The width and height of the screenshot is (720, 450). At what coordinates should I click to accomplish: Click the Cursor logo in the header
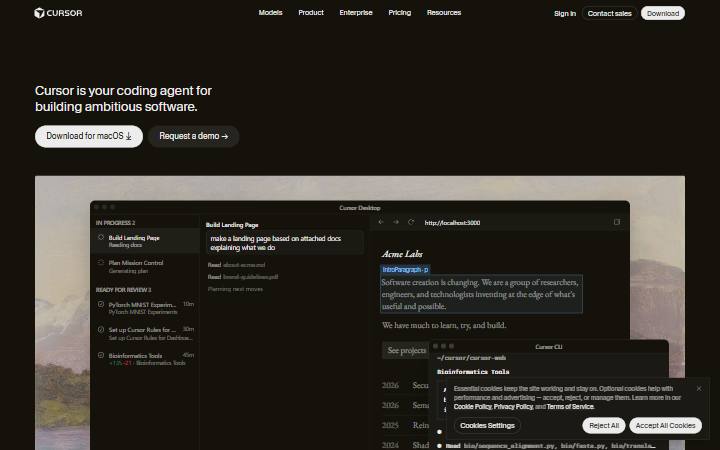click(x=58, y=13)
